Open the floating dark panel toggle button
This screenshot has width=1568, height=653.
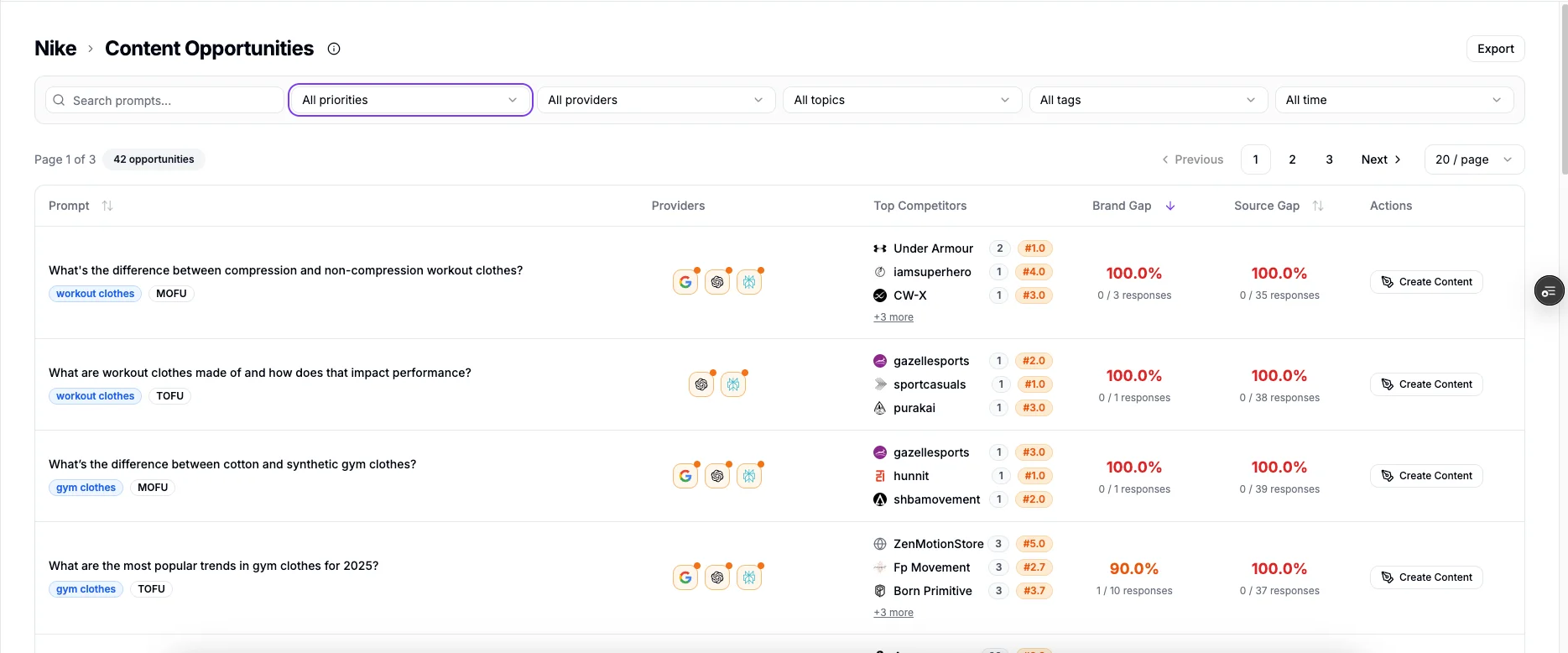[1549, 291]
